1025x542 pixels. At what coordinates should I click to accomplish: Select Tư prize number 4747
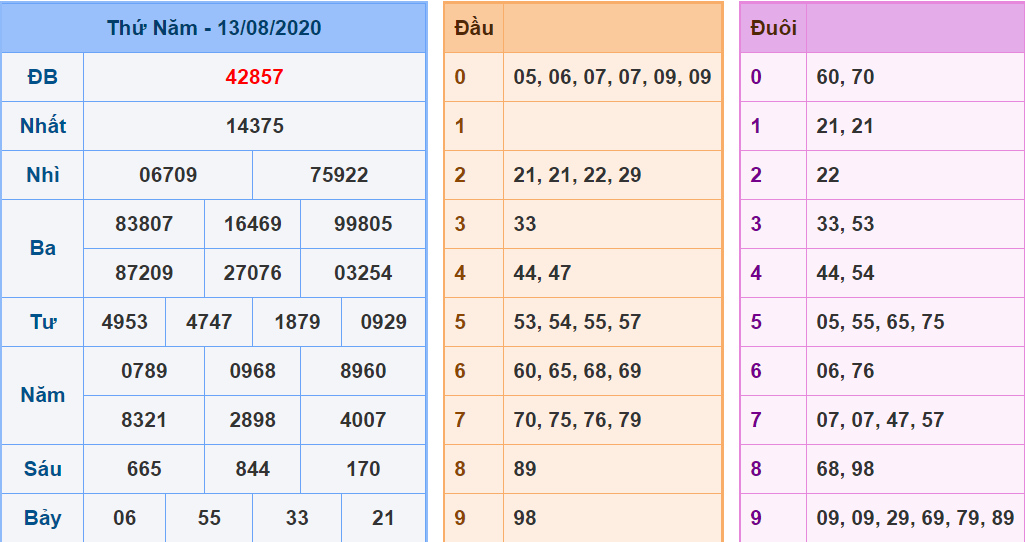pos(208,322)
